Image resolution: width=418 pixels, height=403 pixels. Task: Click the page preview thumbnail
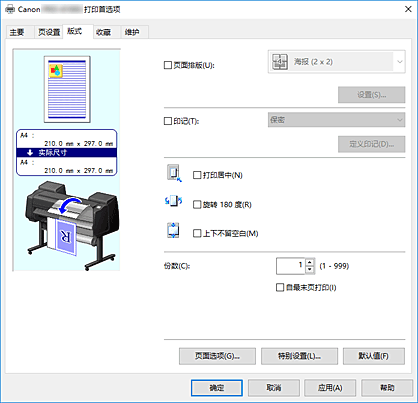(x=67, y=89)
